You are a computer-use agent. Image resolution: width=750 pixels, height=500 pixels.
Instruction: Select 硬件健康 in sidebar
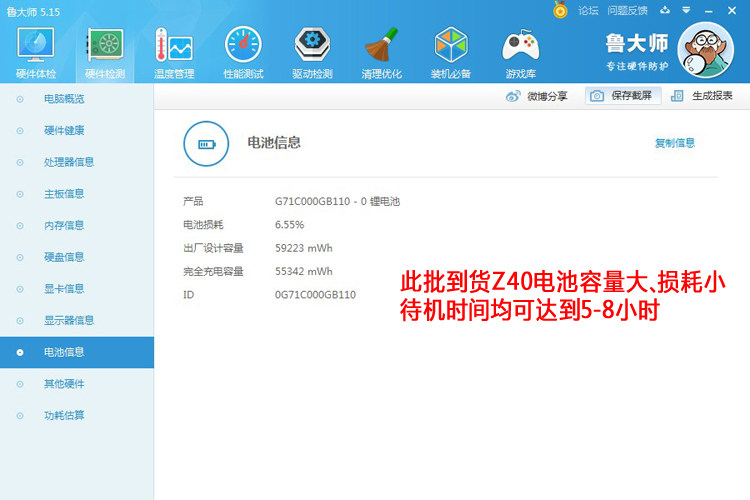[77, 131]
